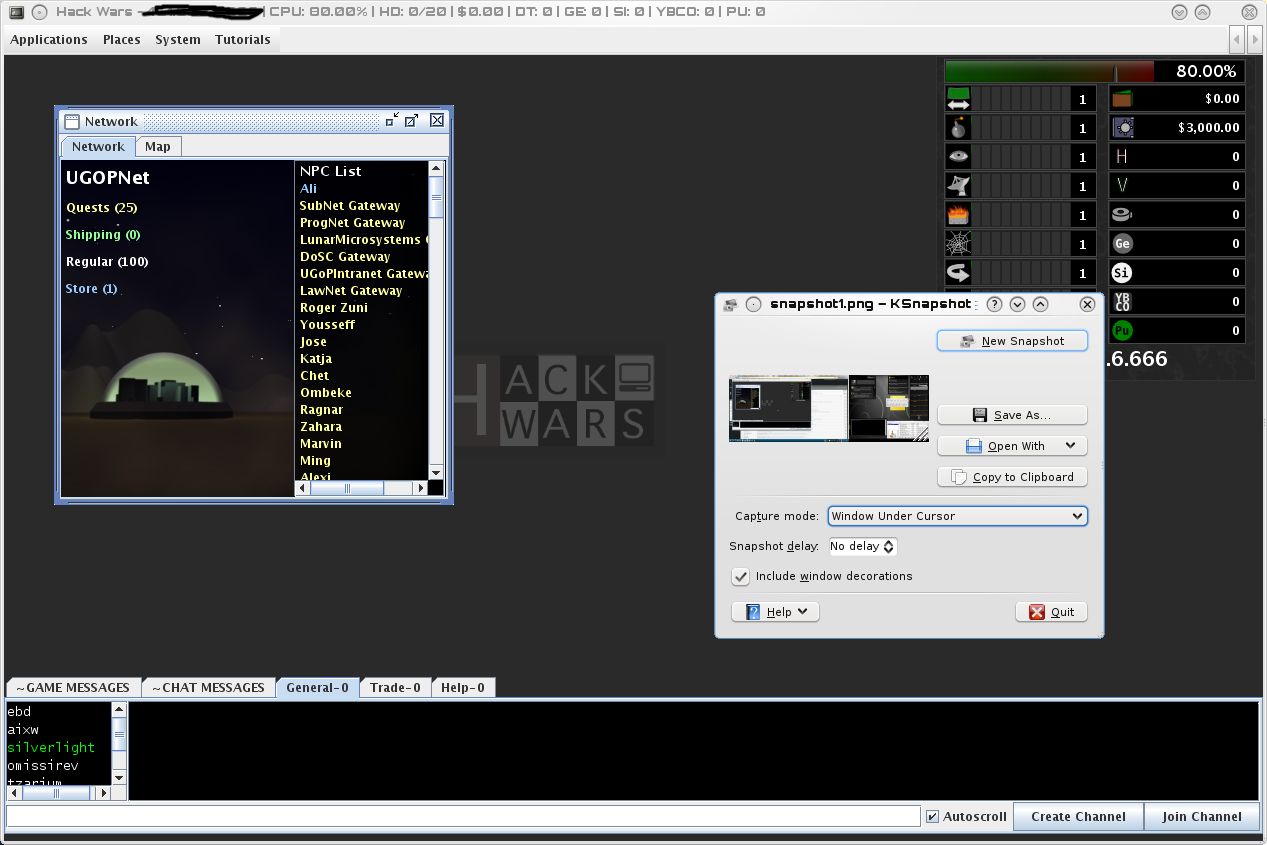
Task: Click the H resource icon
Action: click(x=1122, y=157)
